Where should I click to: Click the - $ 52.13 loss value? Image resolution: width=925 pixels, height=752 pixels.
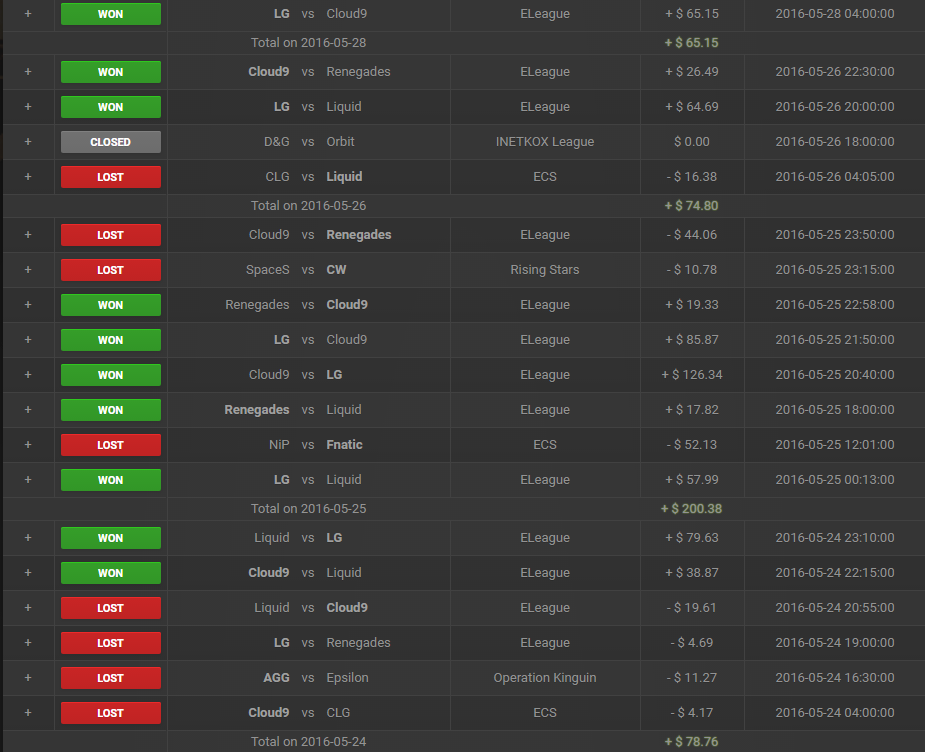[x=692, y=445]
